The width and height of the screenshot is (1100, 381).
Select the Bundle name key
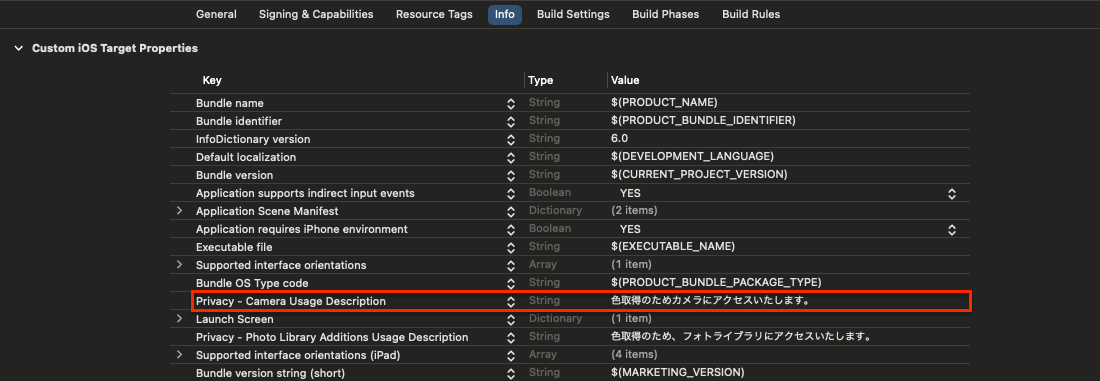(229, 103)
